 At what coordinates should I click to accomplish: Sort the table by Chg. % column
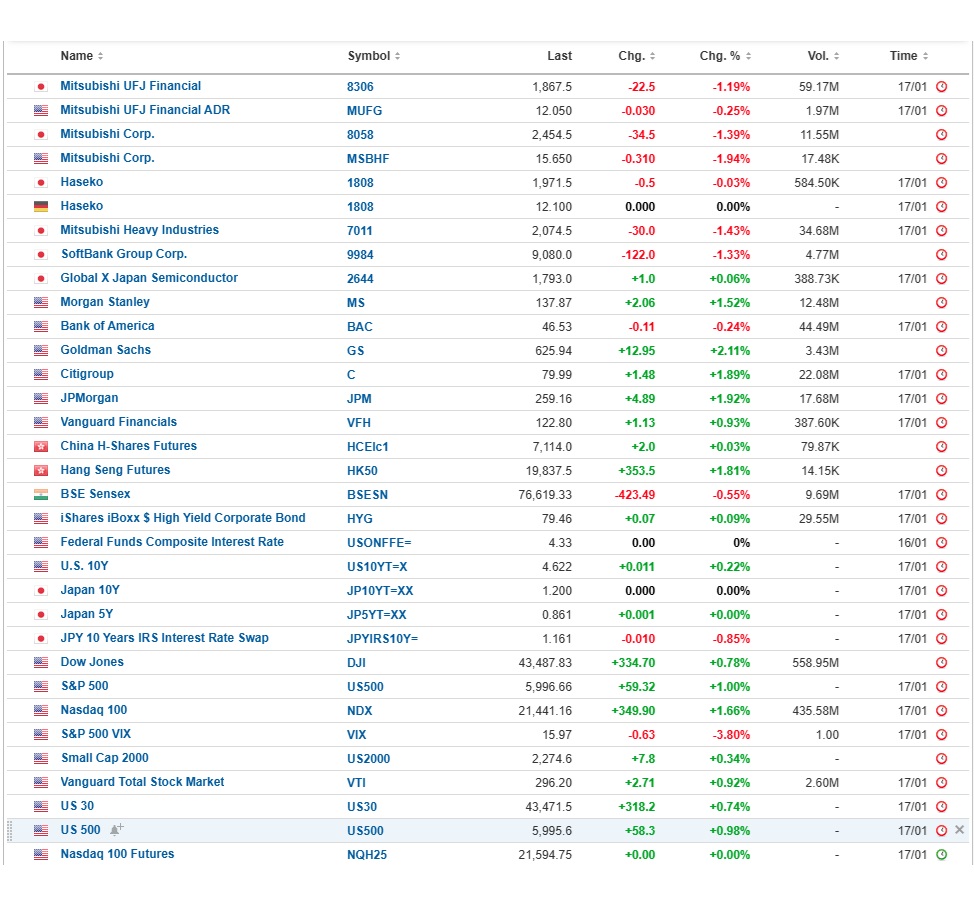(x=725, y=56)
